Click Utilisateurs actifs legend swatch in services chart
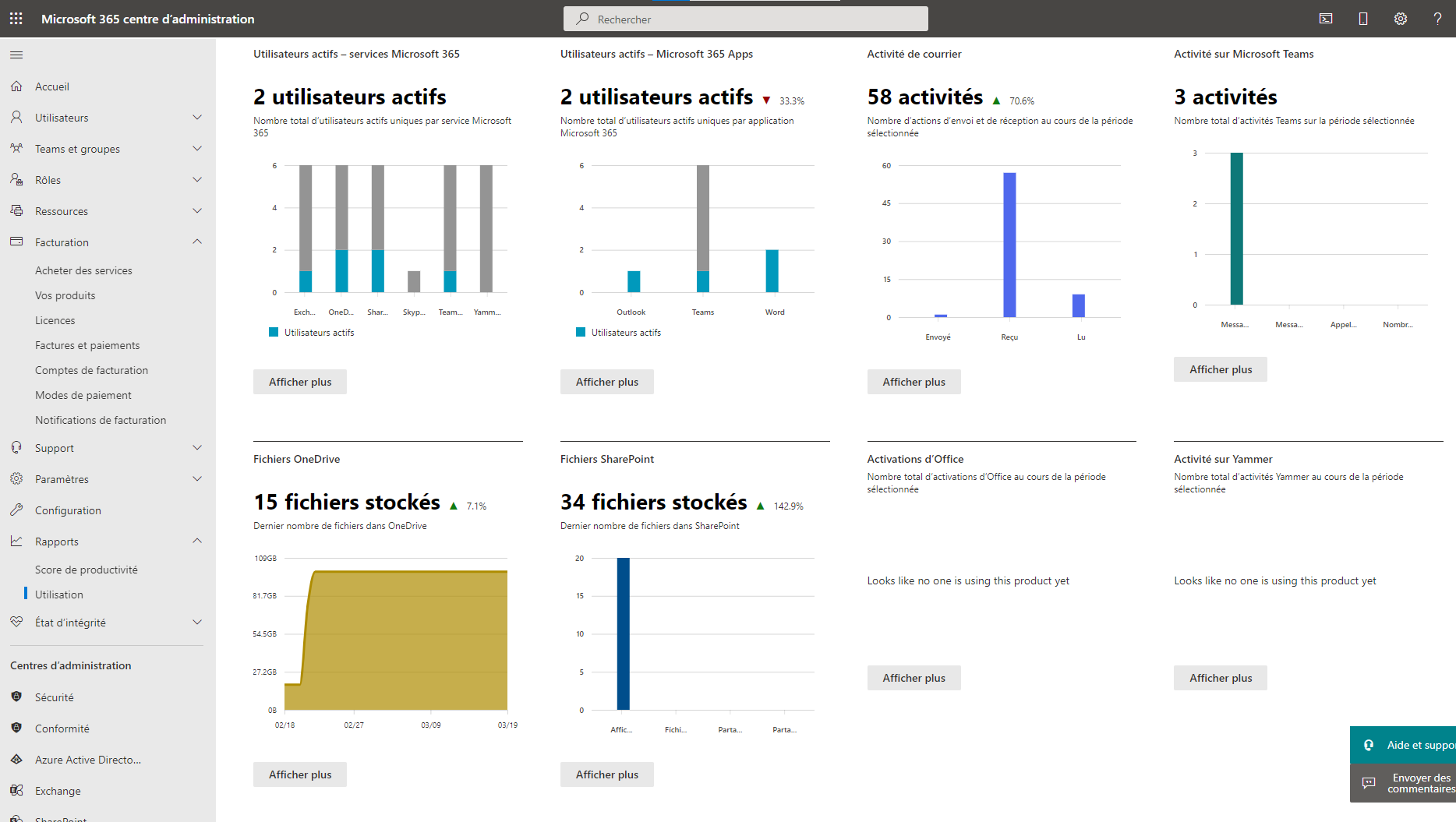This screenshot has height=822, width=1456. pyautogui.click(x=274, y=332)
